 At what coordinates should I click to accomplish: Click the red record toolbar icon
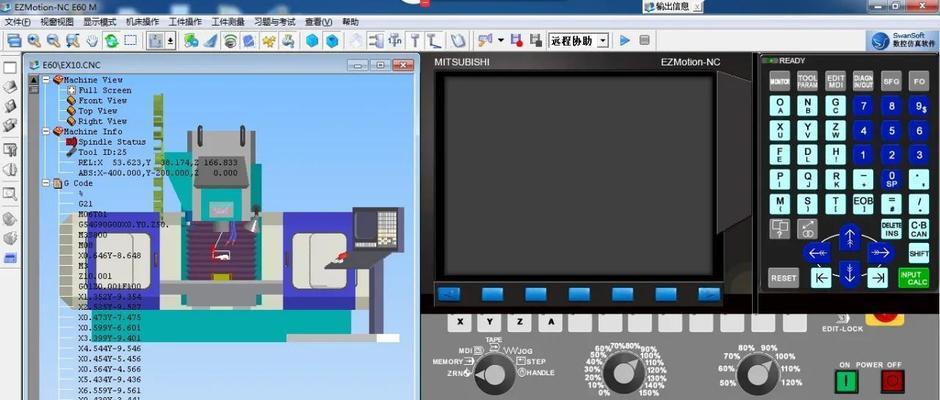pos(516,41)
